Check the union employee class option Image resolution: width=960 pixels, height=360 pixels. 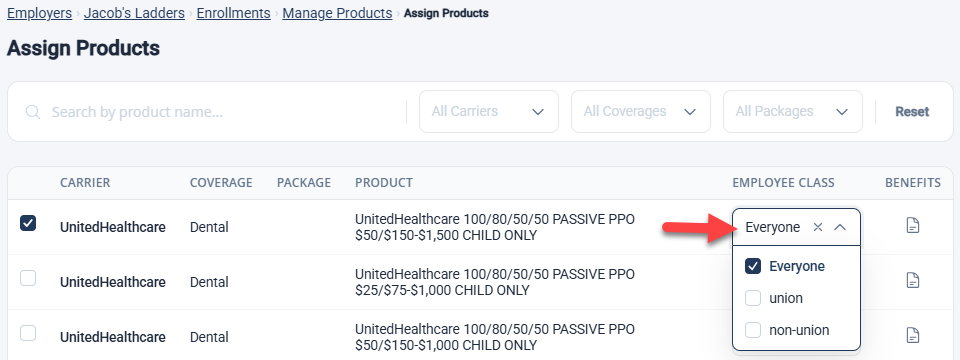tap(753, 298)
